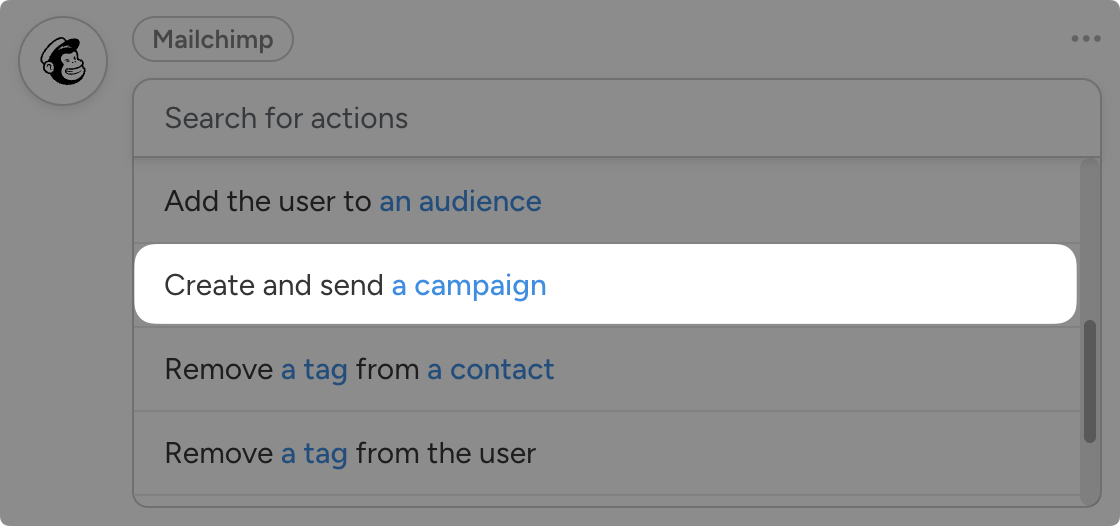Click "a tag" link in the contact row
This screenshot has width=1120, height=526.
tap(314, 370)
